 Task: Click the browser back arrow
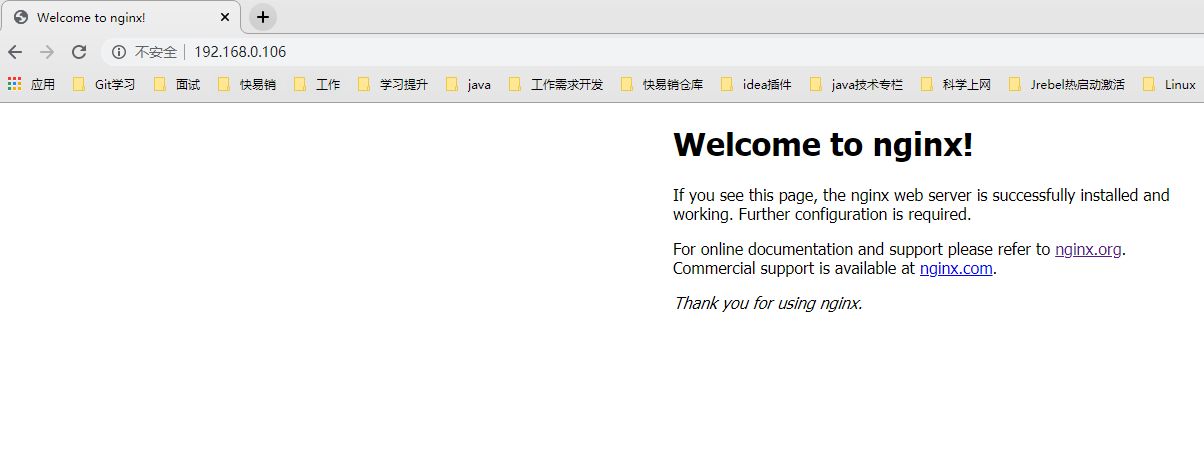(x=15, y=52)
